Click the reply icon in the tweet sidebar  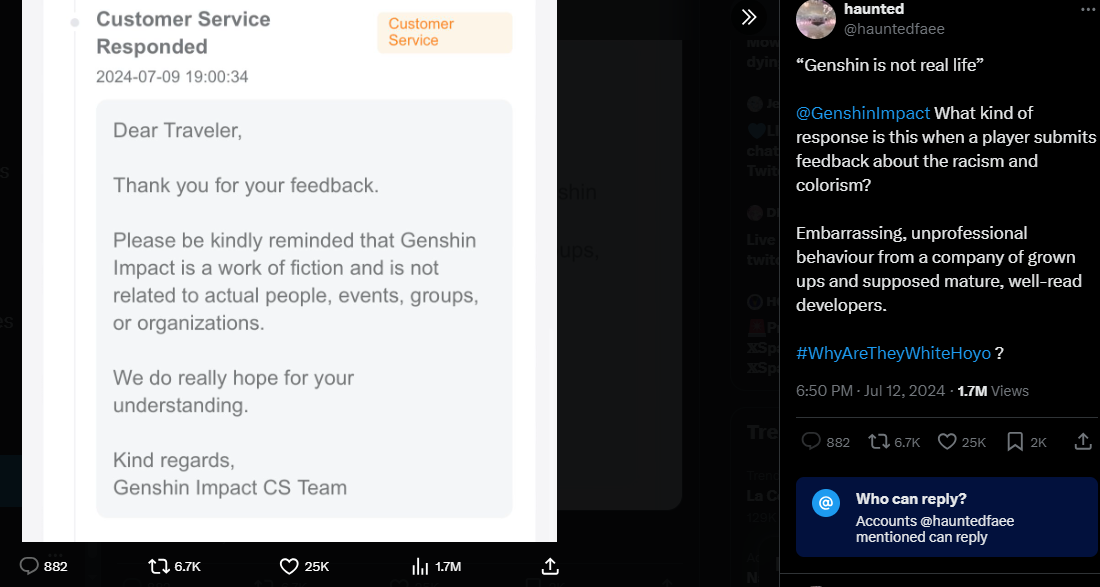pos(811,441)
